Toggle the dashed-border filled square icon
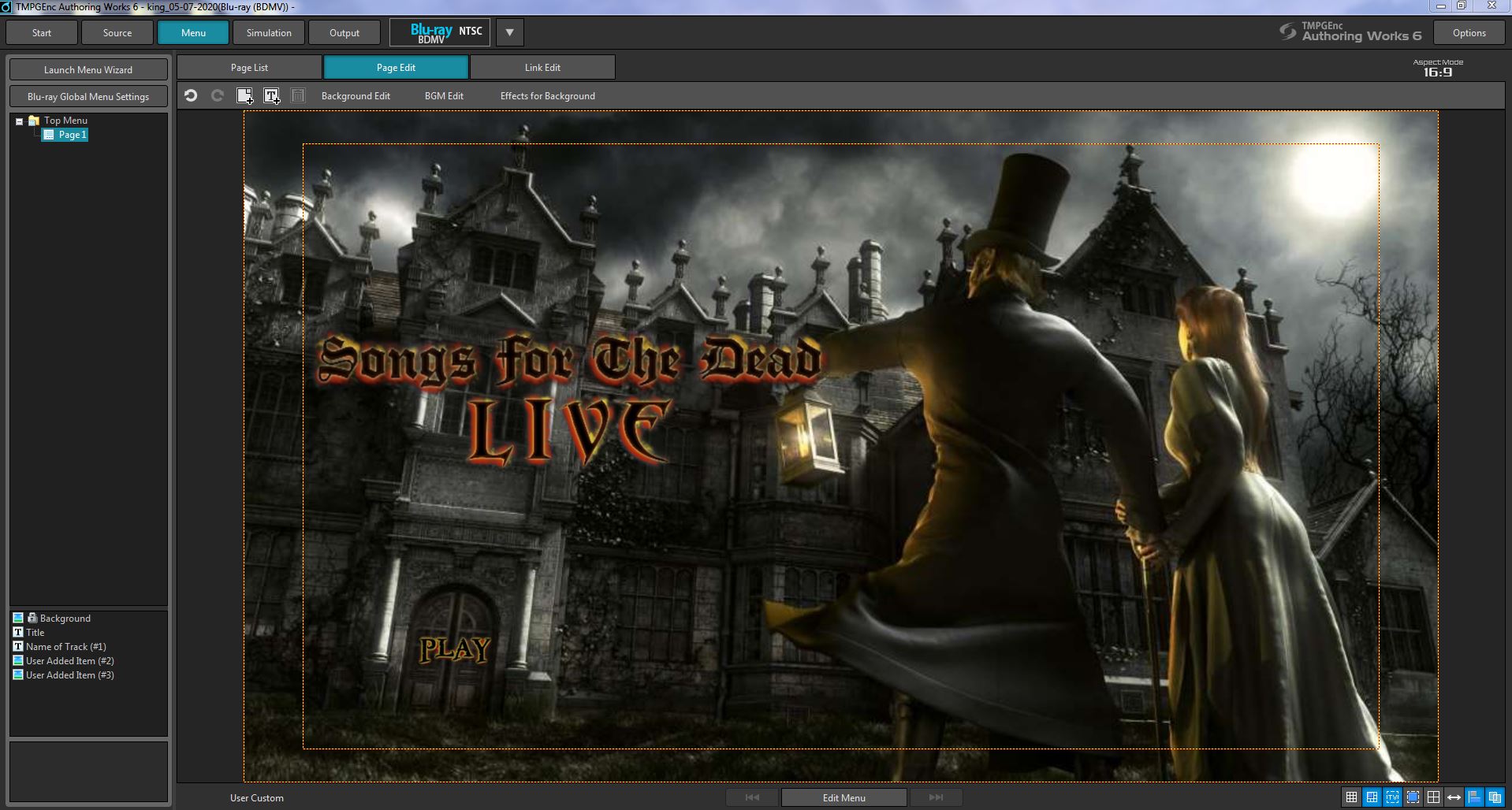The height and width of the screenshot is (810, 1512). tap(1413, 797)
